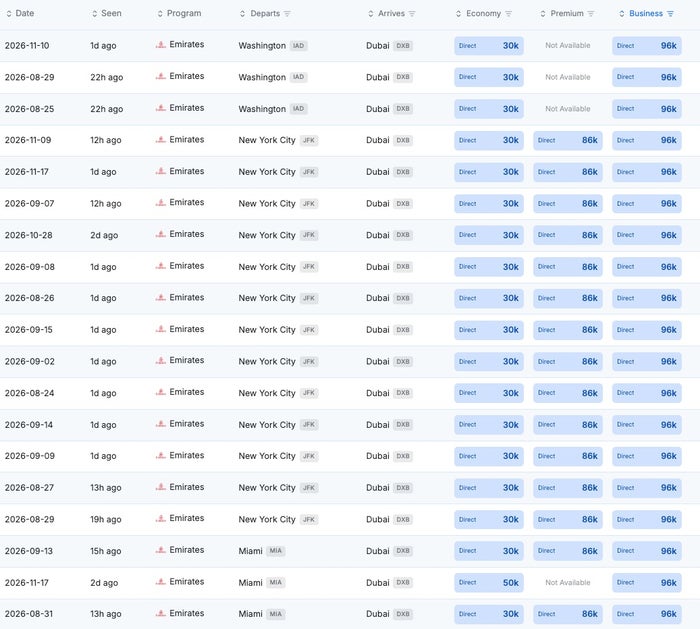Viewport: 700px width, 629px height.
Task: Click the Business sort arrows
Action: (621, 14)
